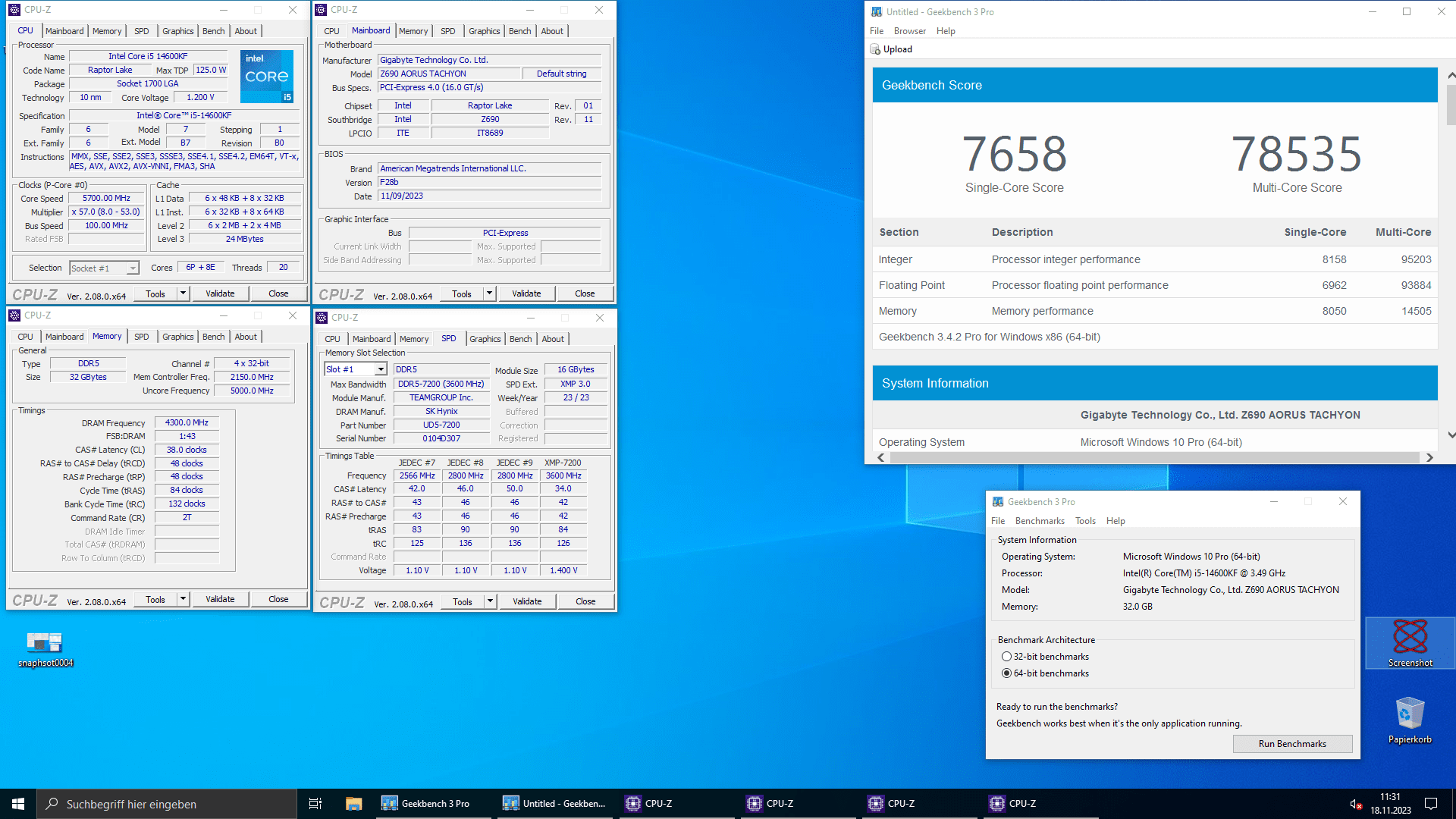This screenshot has height=819, width=1456.
Task: Click Core Speed 5700.00 MHz value
Action: pos(107,198)
